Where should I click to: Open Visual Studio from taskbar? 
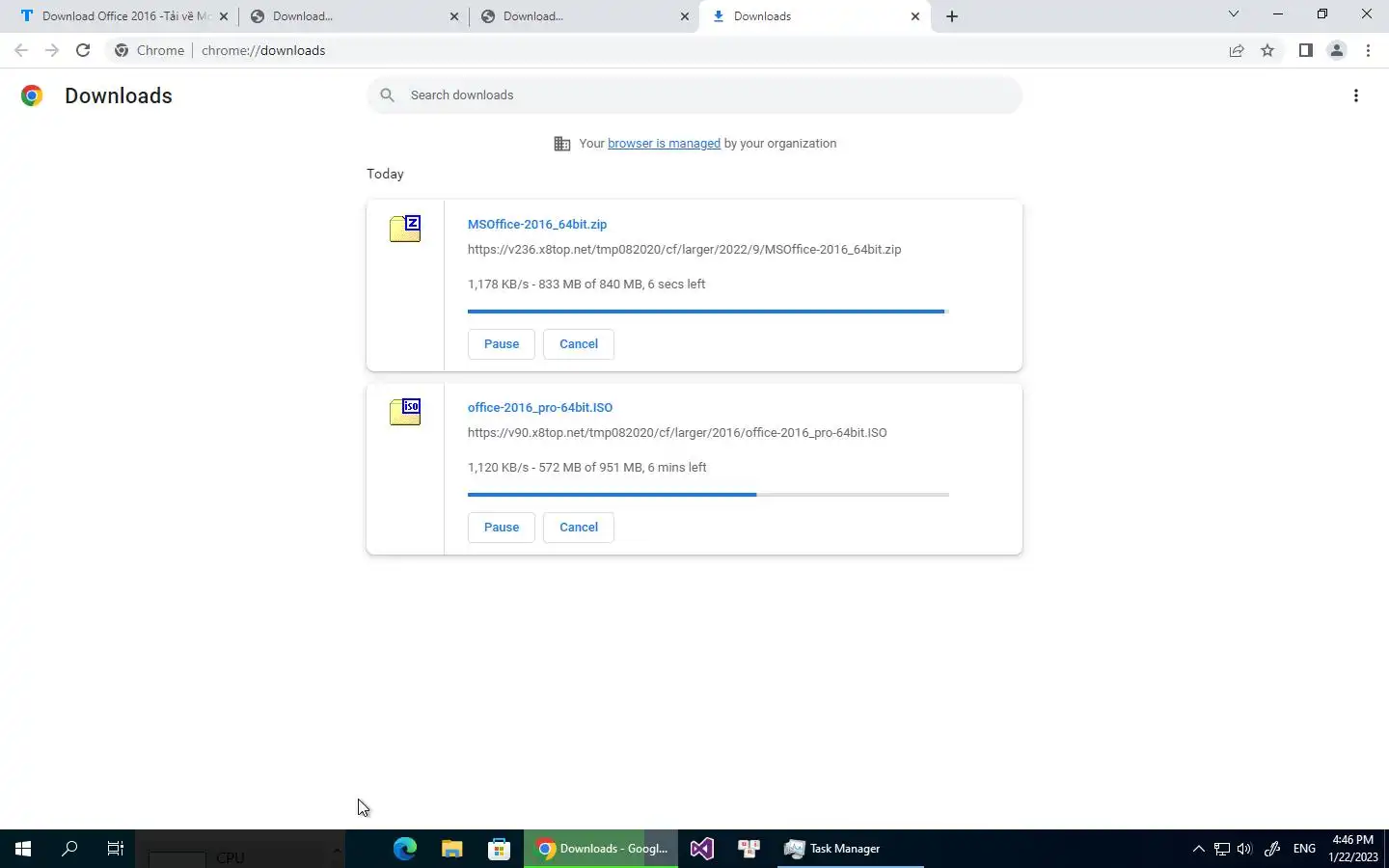(x=702, y=849)
